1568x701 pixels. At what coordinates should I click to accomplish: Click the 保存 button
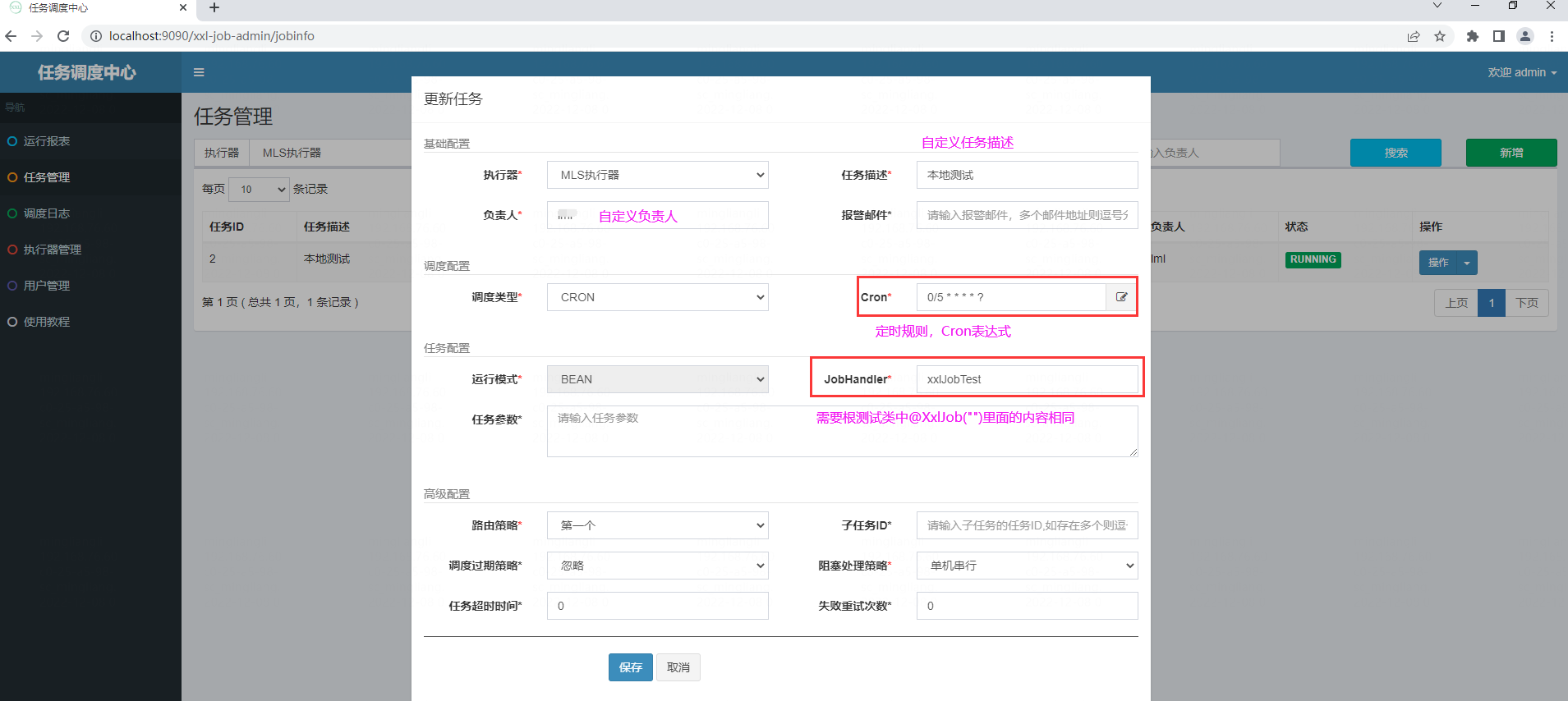pos(631,667)
